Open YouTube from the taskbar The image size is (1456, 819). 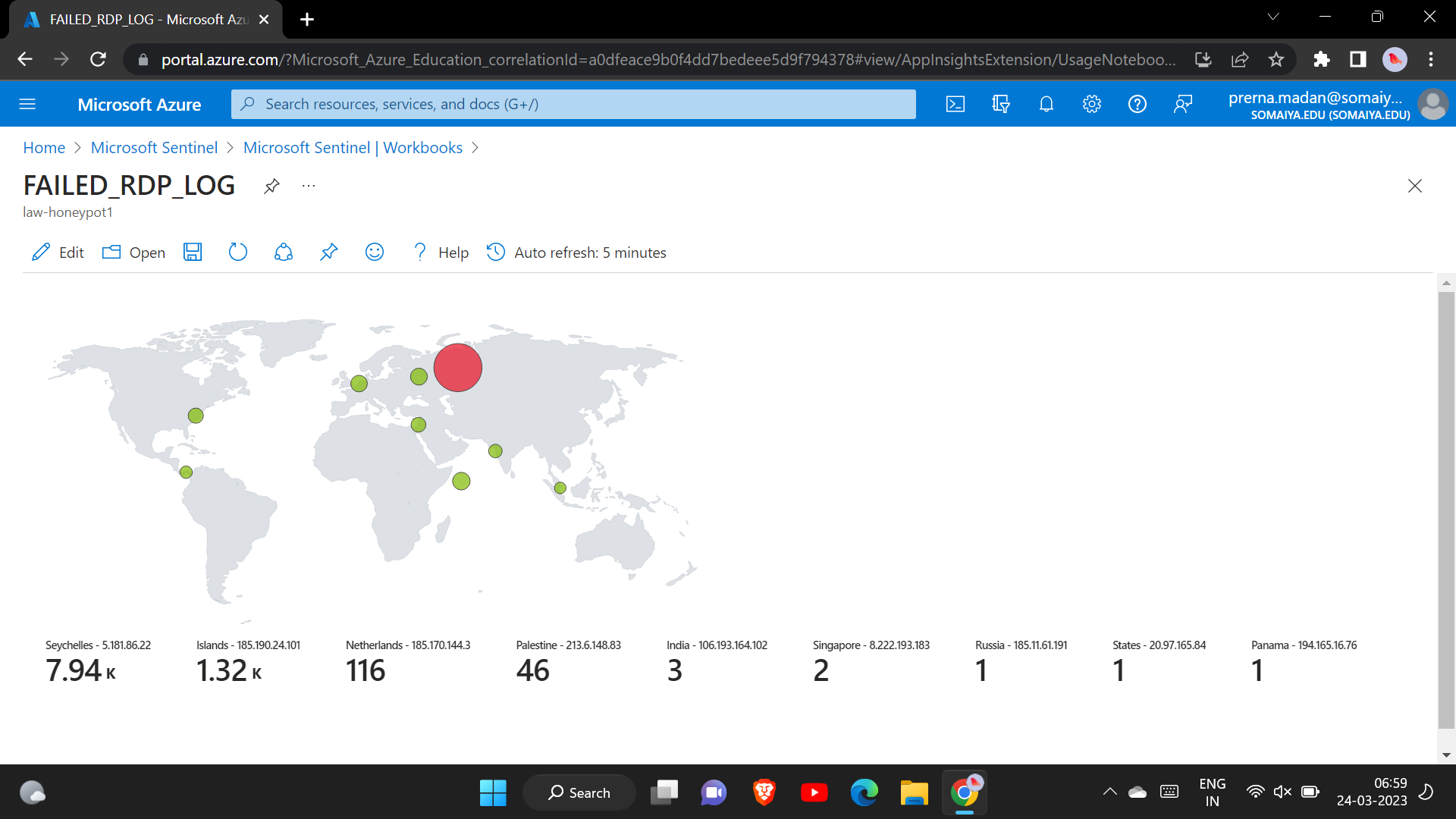click(814, 792)
